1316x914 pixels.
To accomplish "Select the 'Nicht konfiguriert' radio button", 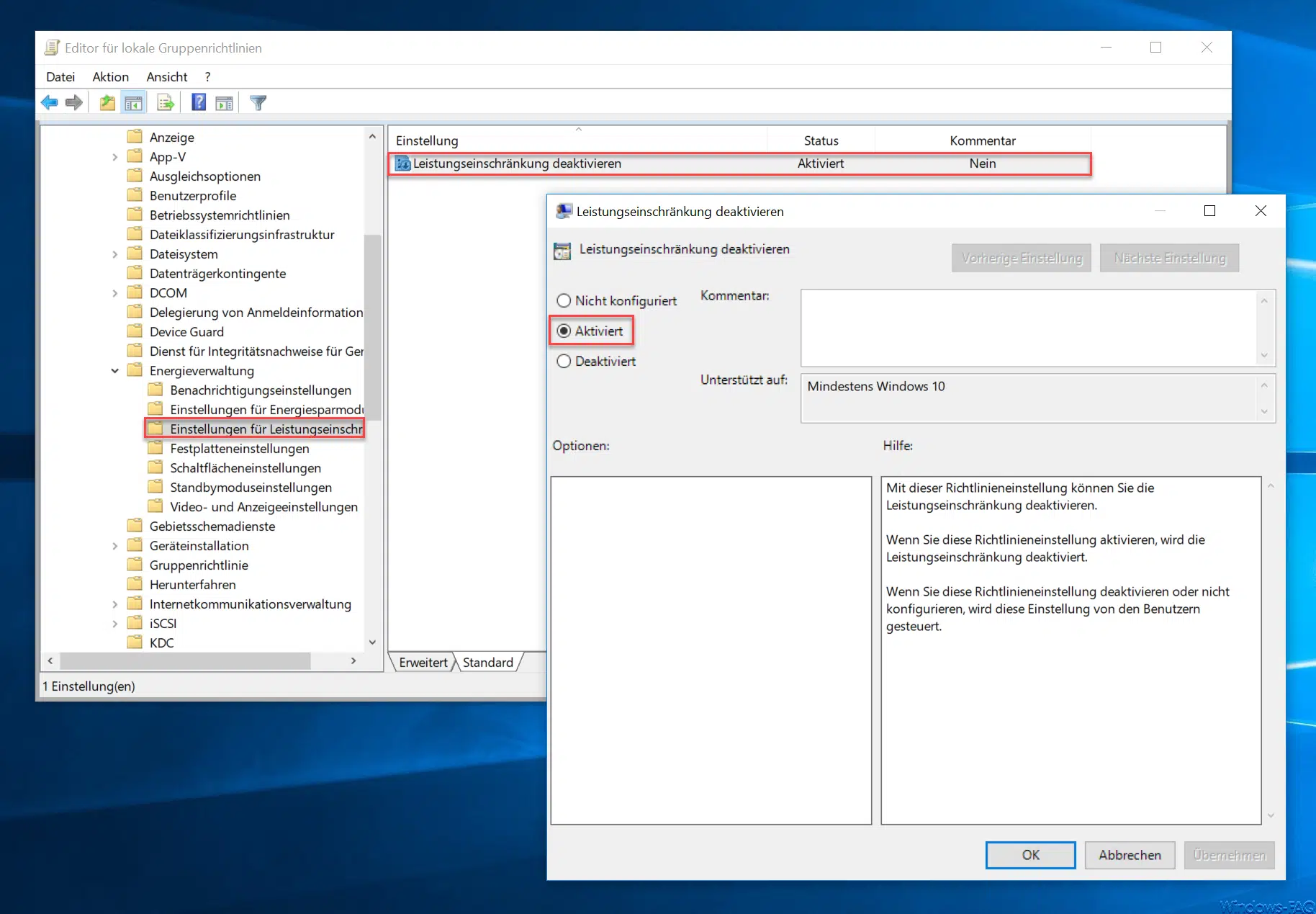I will tap(564, 301).
